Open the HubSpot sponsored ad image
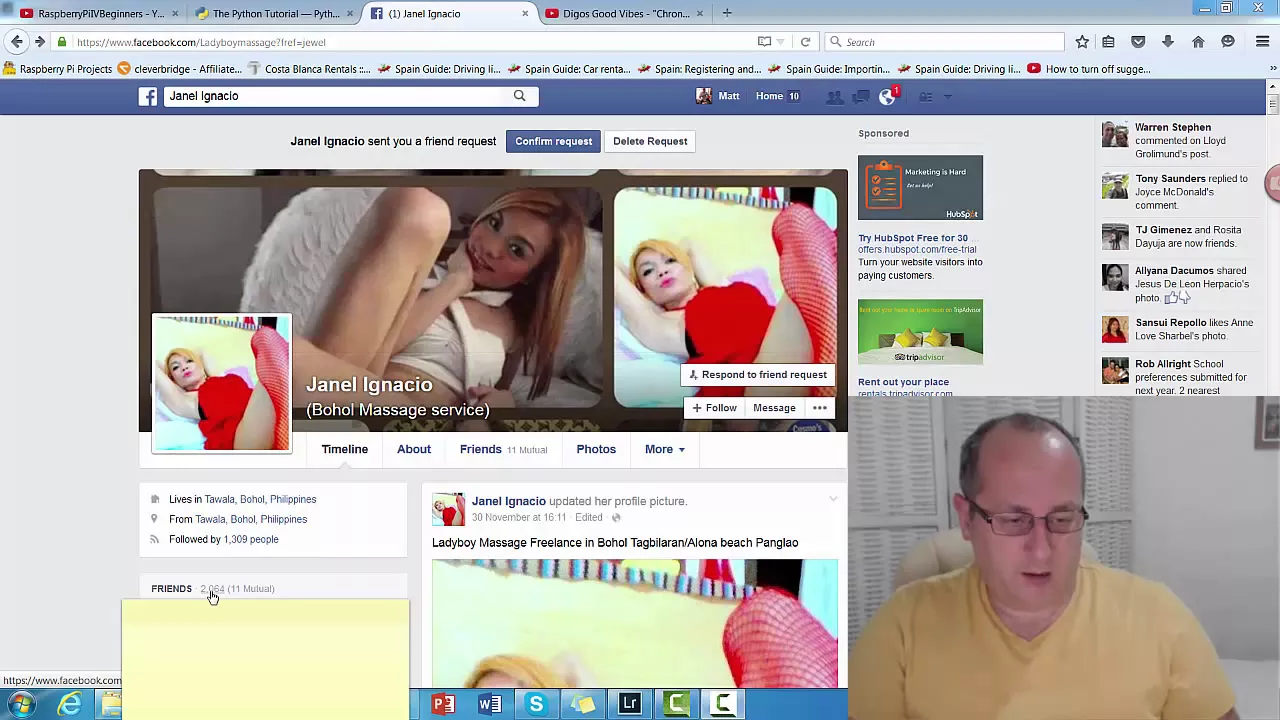This screenshot has height=720, width=1280. click(920, 187)
